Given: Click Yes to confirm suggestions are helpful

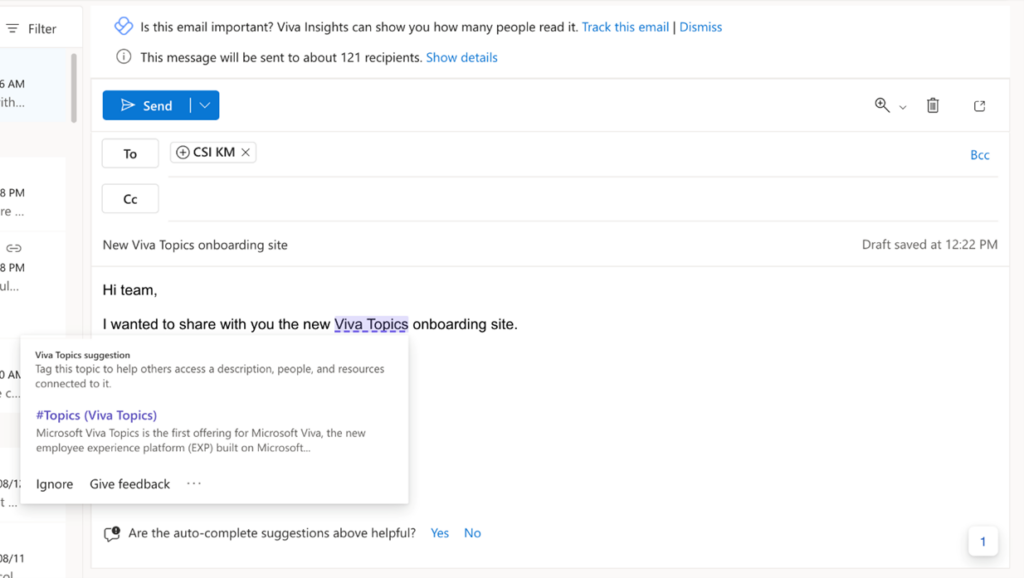Looking at the screenshot, I should coord(439,533).
